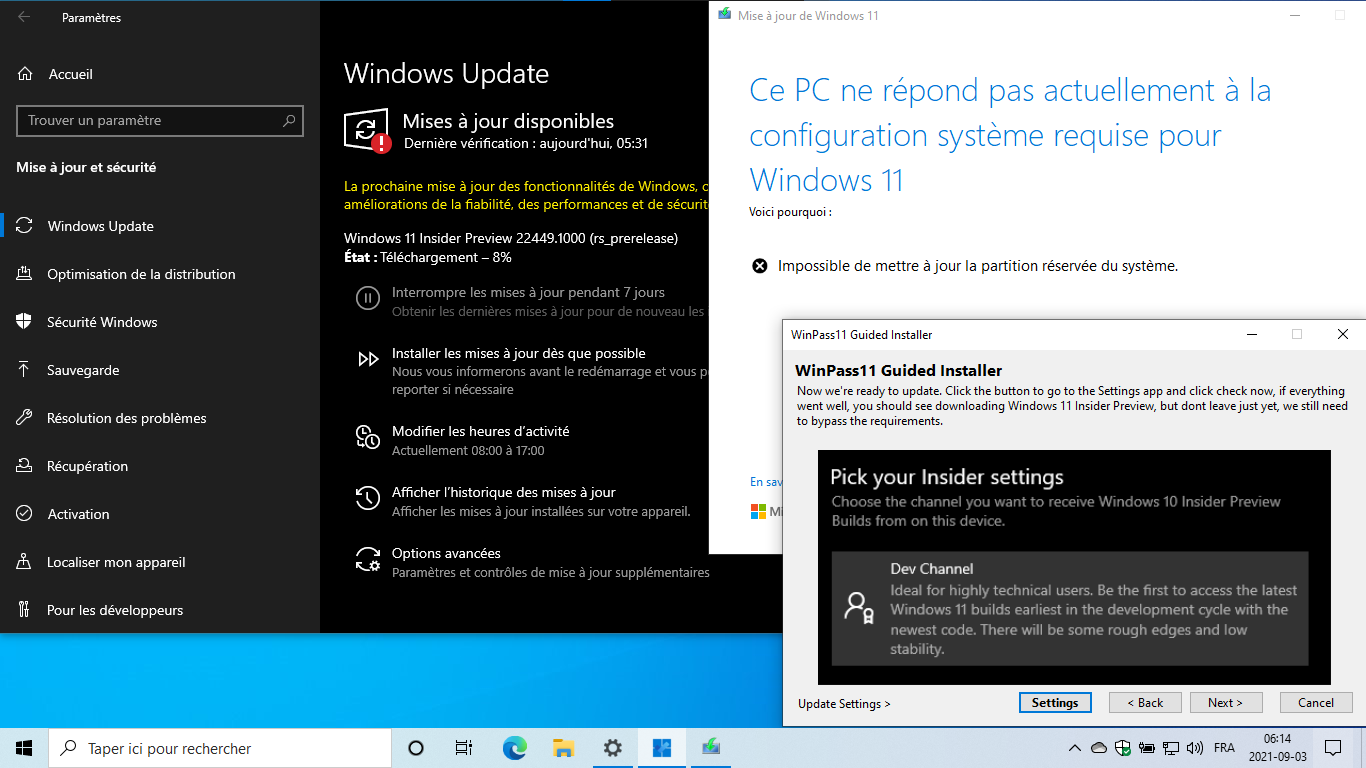Click the Dev Channel insider icon in the picture
1366x768 pixels.
pos(859,607)
